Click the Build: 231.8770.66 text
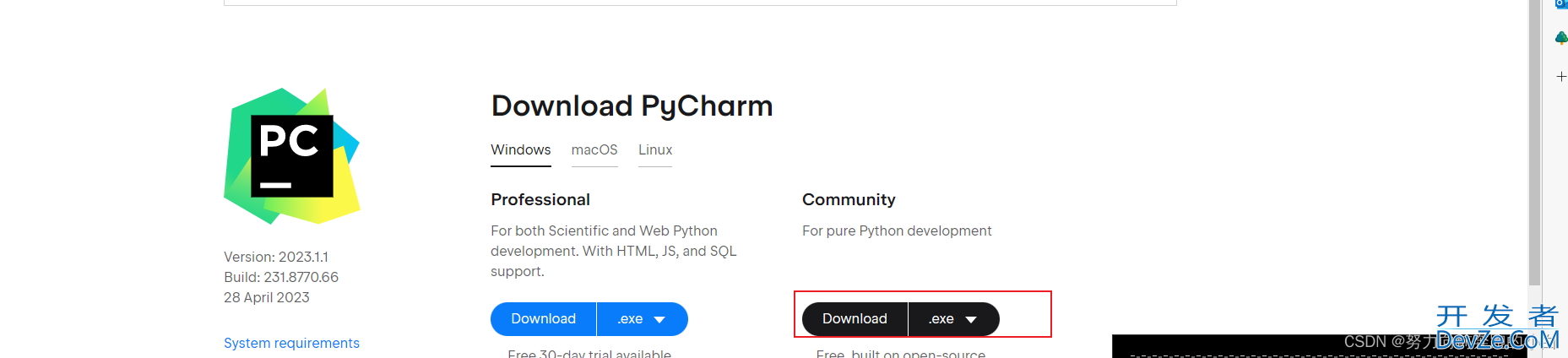This screenshot has height=358, width=1568. [x=281, y=277]
